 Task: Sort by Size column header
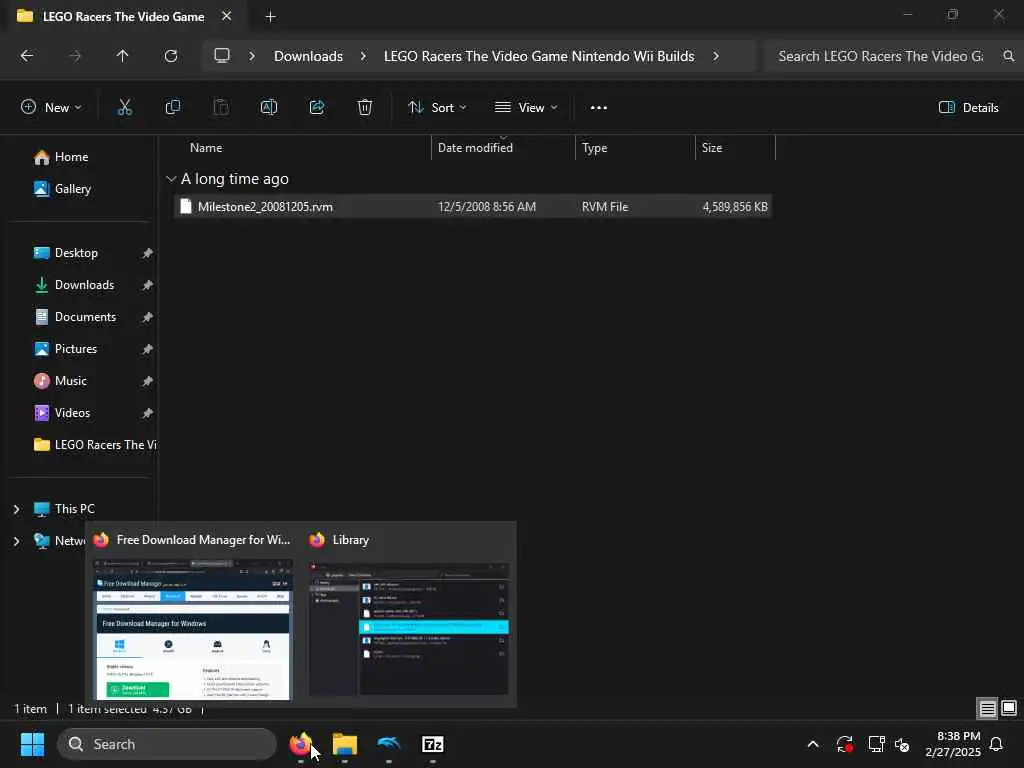(712, 148)
